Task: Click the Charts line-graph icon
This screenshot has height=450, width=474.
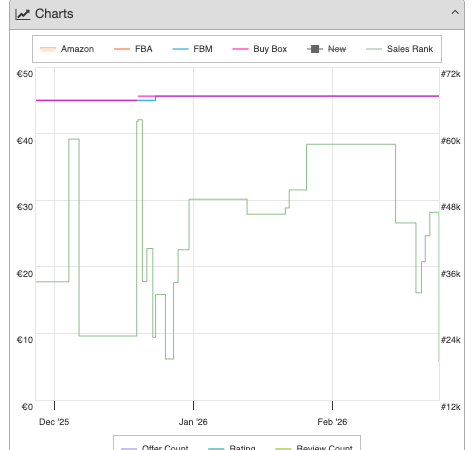Action: click(23, 14)
